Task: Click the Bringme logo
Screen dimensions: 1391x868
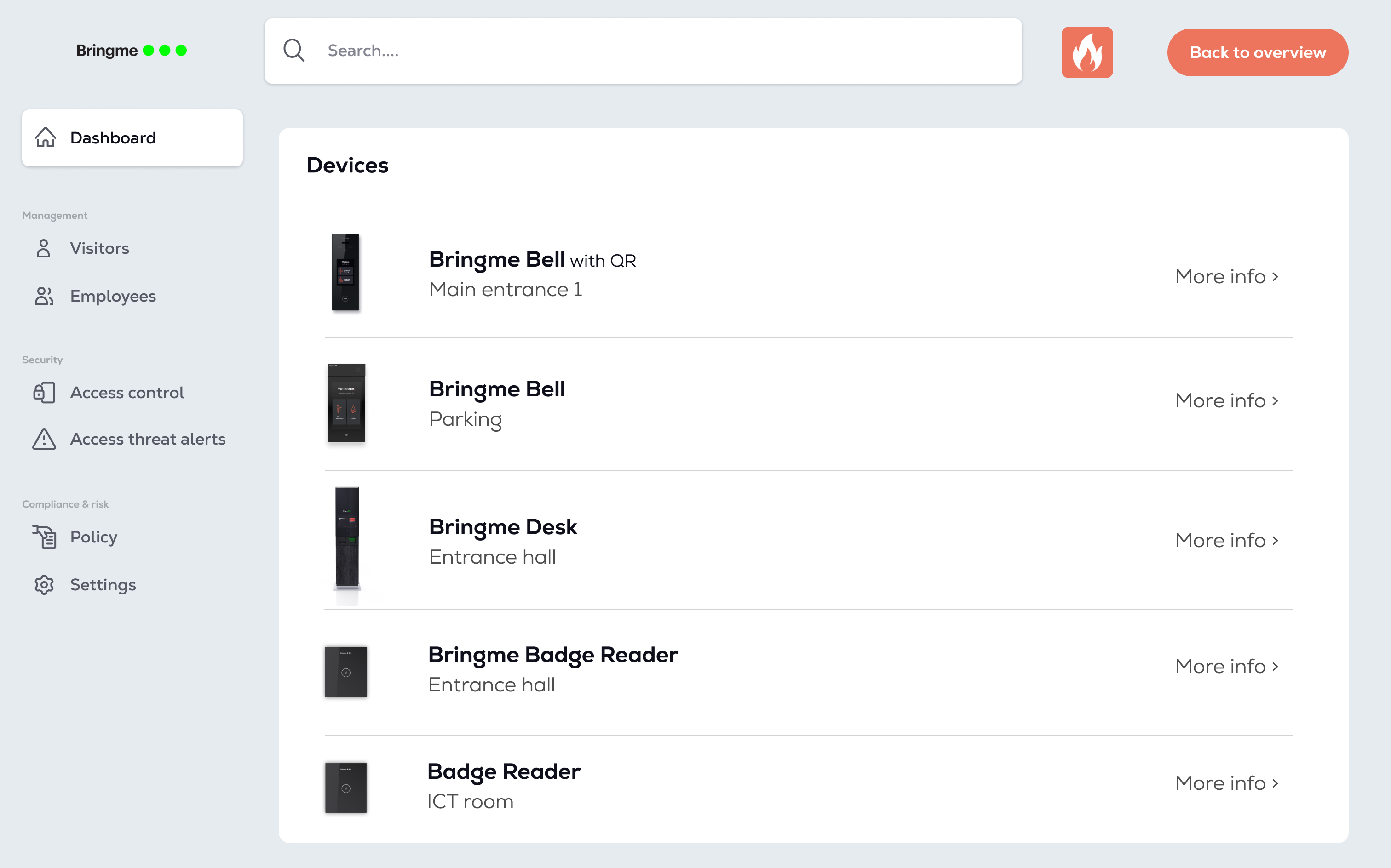Action: pyautogui.click(x=132, y=51)
